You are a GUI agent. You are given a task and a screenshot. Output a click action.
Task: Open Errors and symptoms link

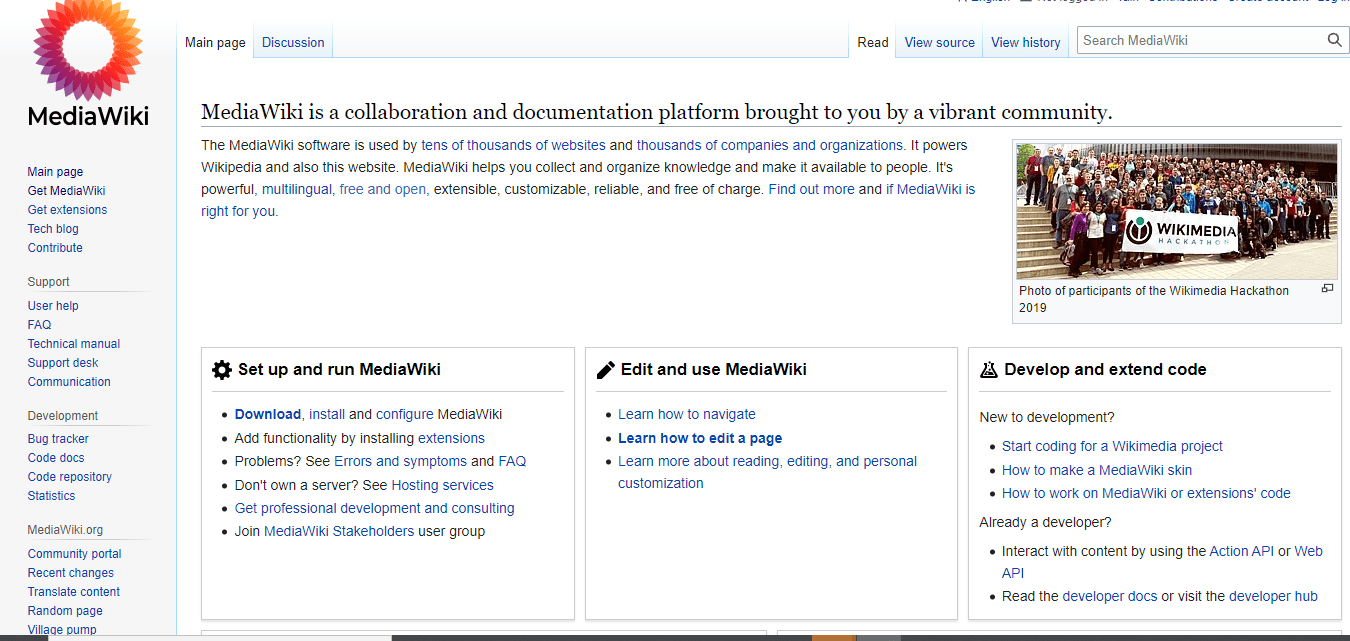[x=400, y=461]
